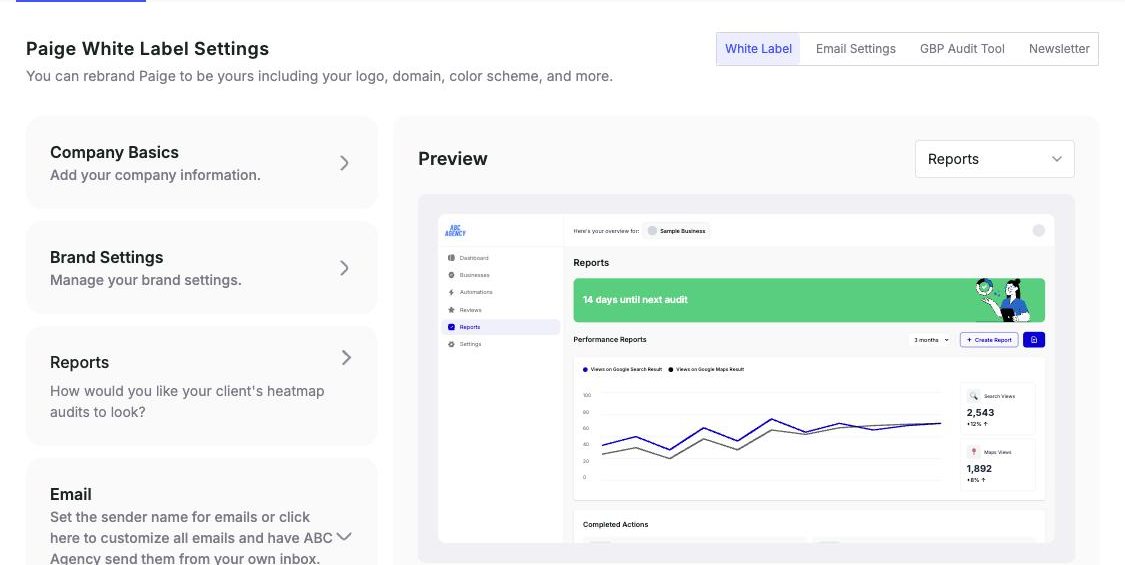Toggle the Email section down chevron
This screenshot has width=1125, height=565.
coord(344,536)
